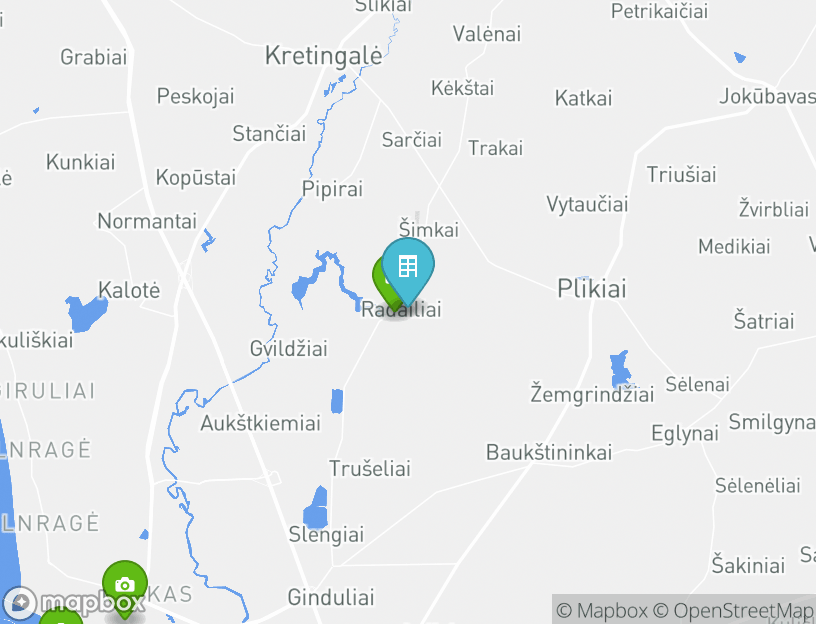Click the Šimkai village label
This screenshot has width=816, height=624.
click(429, 229)
